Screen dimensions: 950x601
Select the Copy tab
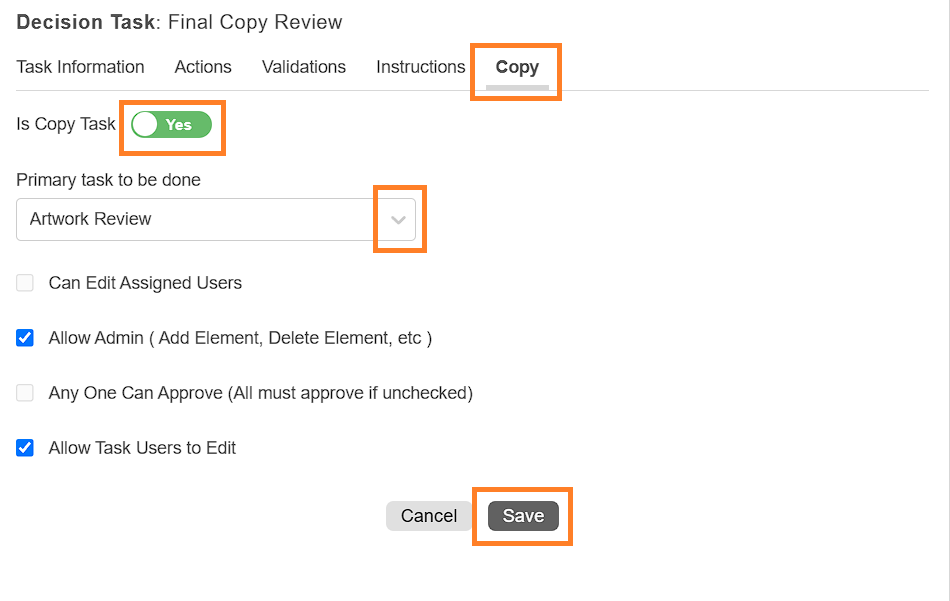tap(517, 67)
